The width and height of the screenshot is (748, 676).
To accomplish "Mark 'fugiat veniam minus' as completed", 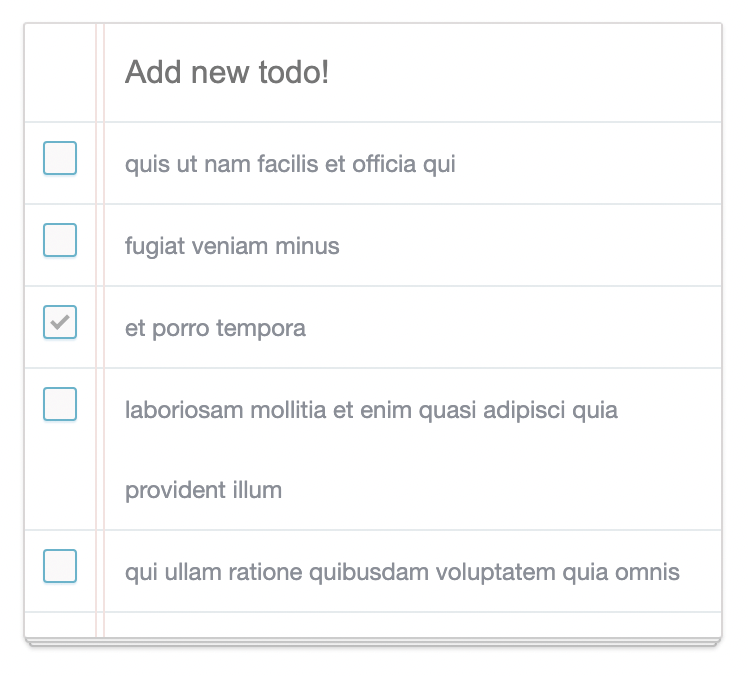I will tap(60, 240).
